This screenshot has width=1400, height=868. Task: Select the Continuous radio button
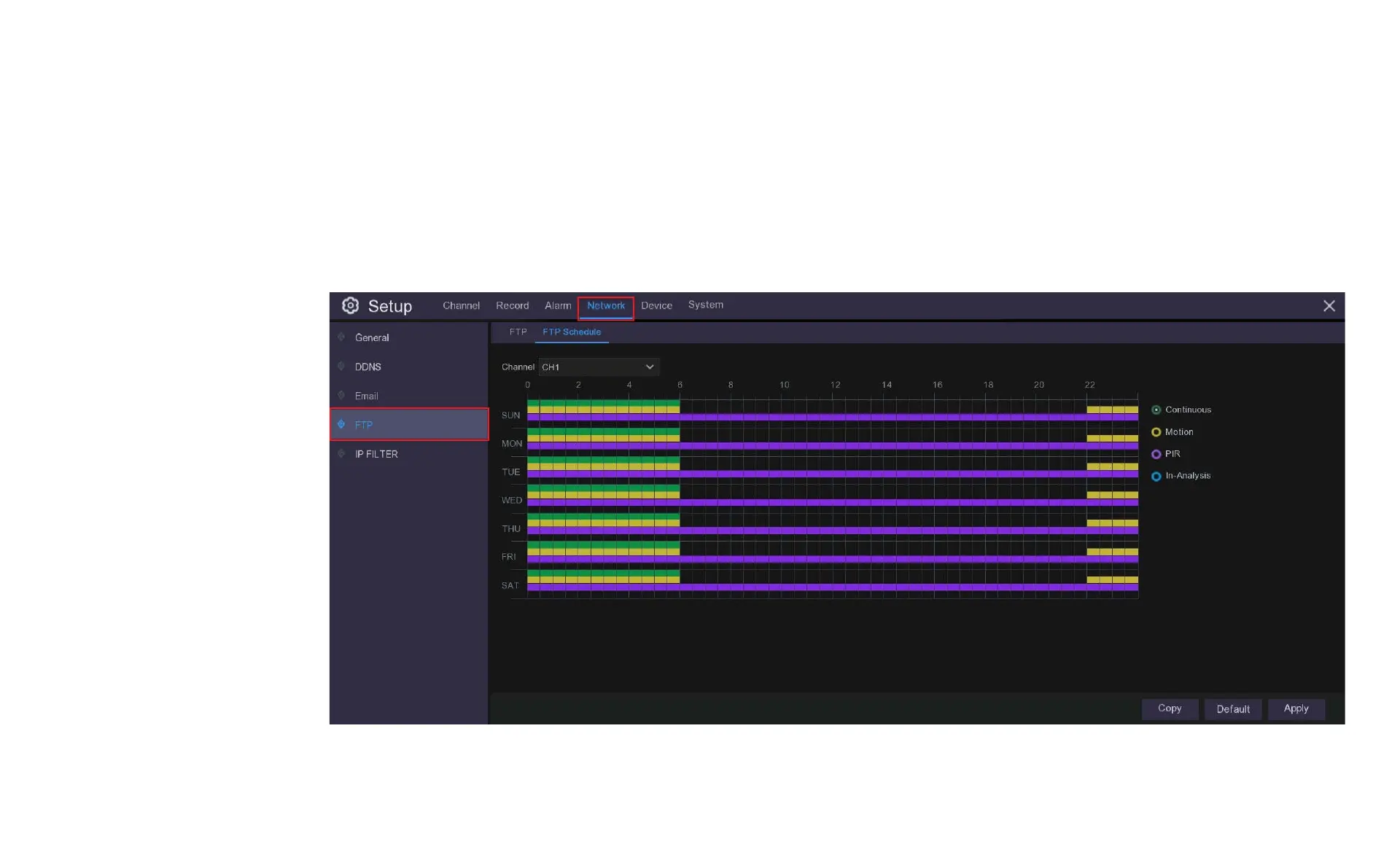click(1156, 410)
